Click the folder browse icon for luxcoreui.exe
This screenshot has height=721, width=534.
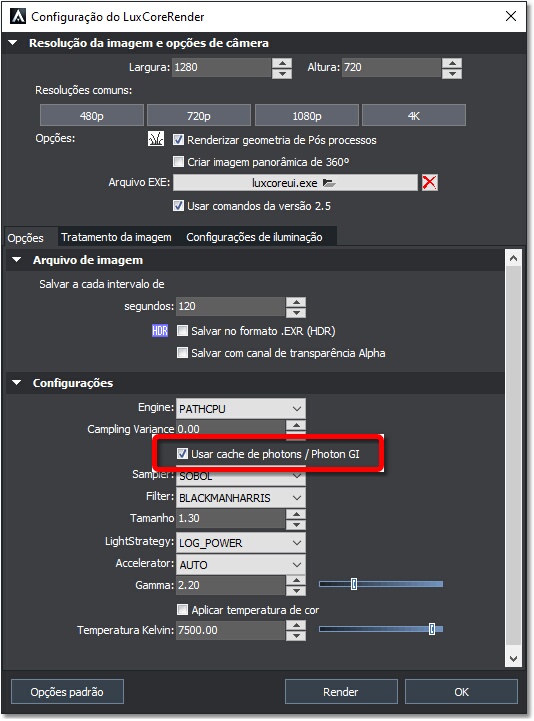click(x=328, y=183)
